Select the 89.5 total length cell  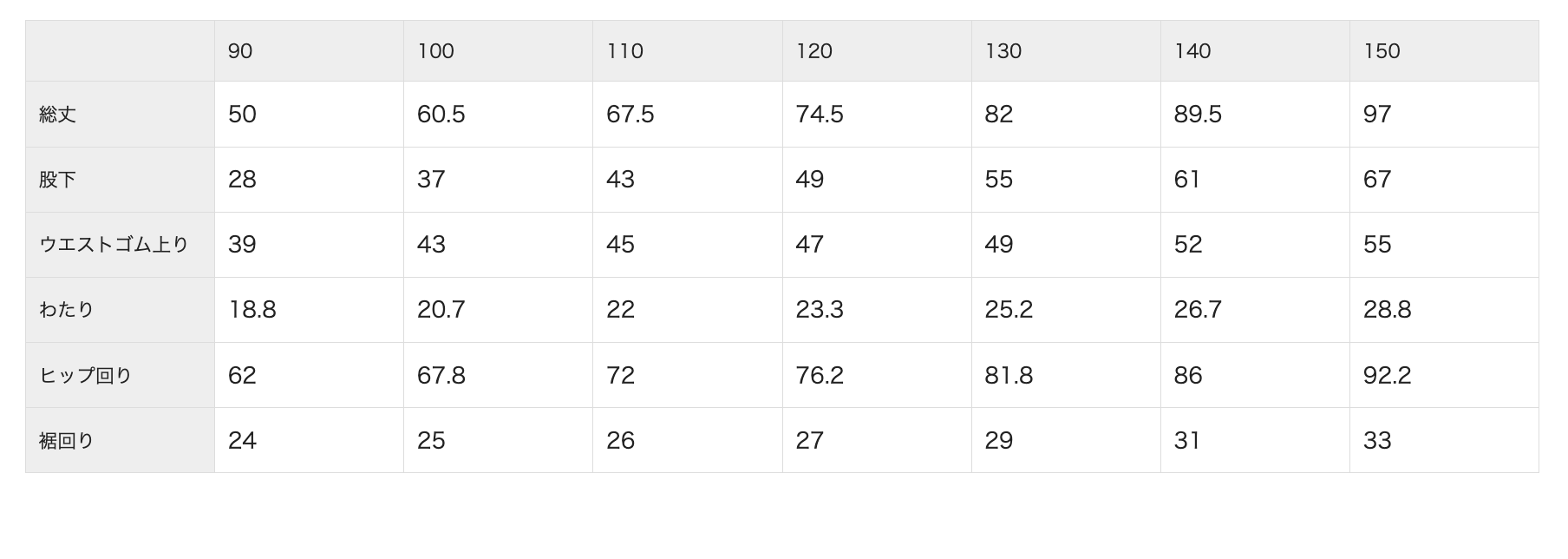point(1198,115)
